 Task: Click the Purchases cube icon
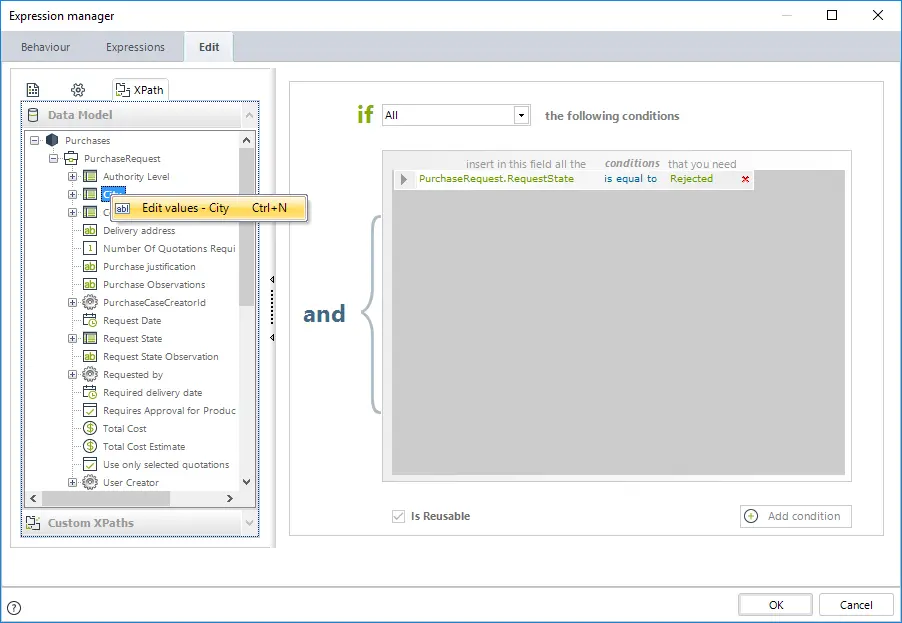click(52, 140)
